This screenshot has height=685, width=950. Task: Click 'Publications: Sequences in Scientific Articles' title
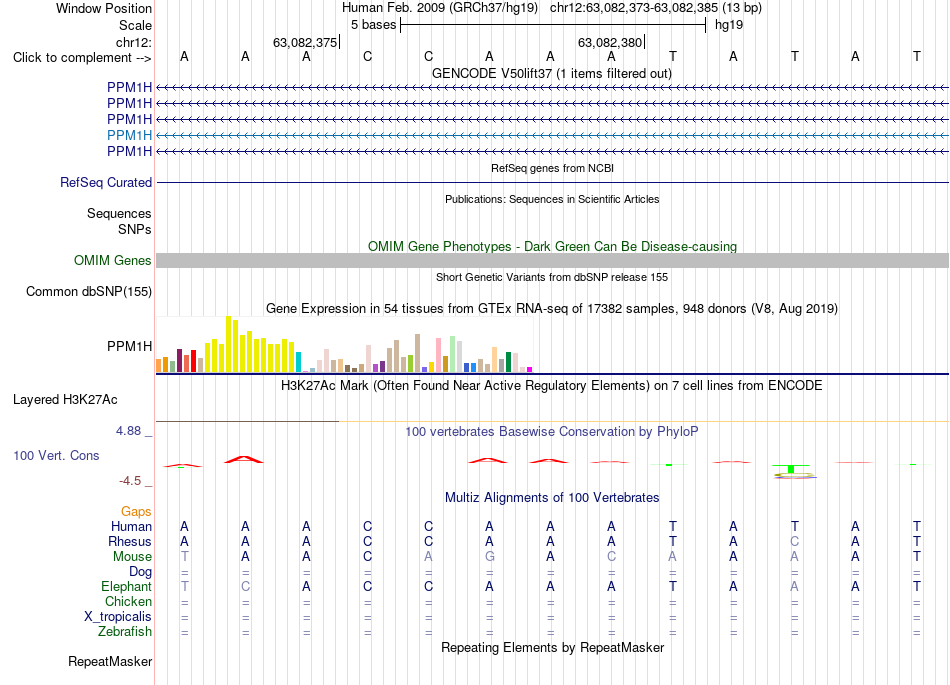pos(552,199)
